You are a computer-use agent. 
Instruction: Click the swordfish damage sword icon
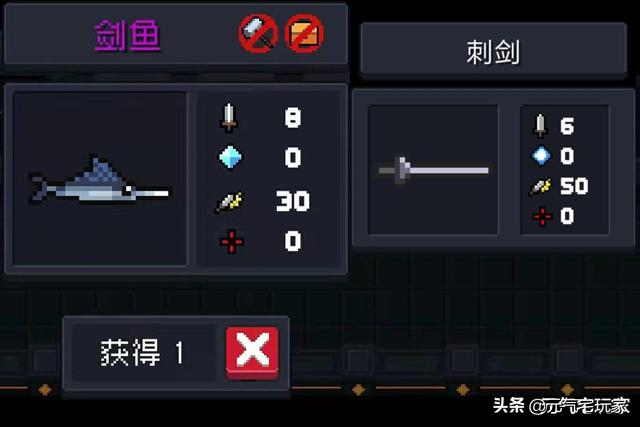pyautogui.click(x=229, y=118)
